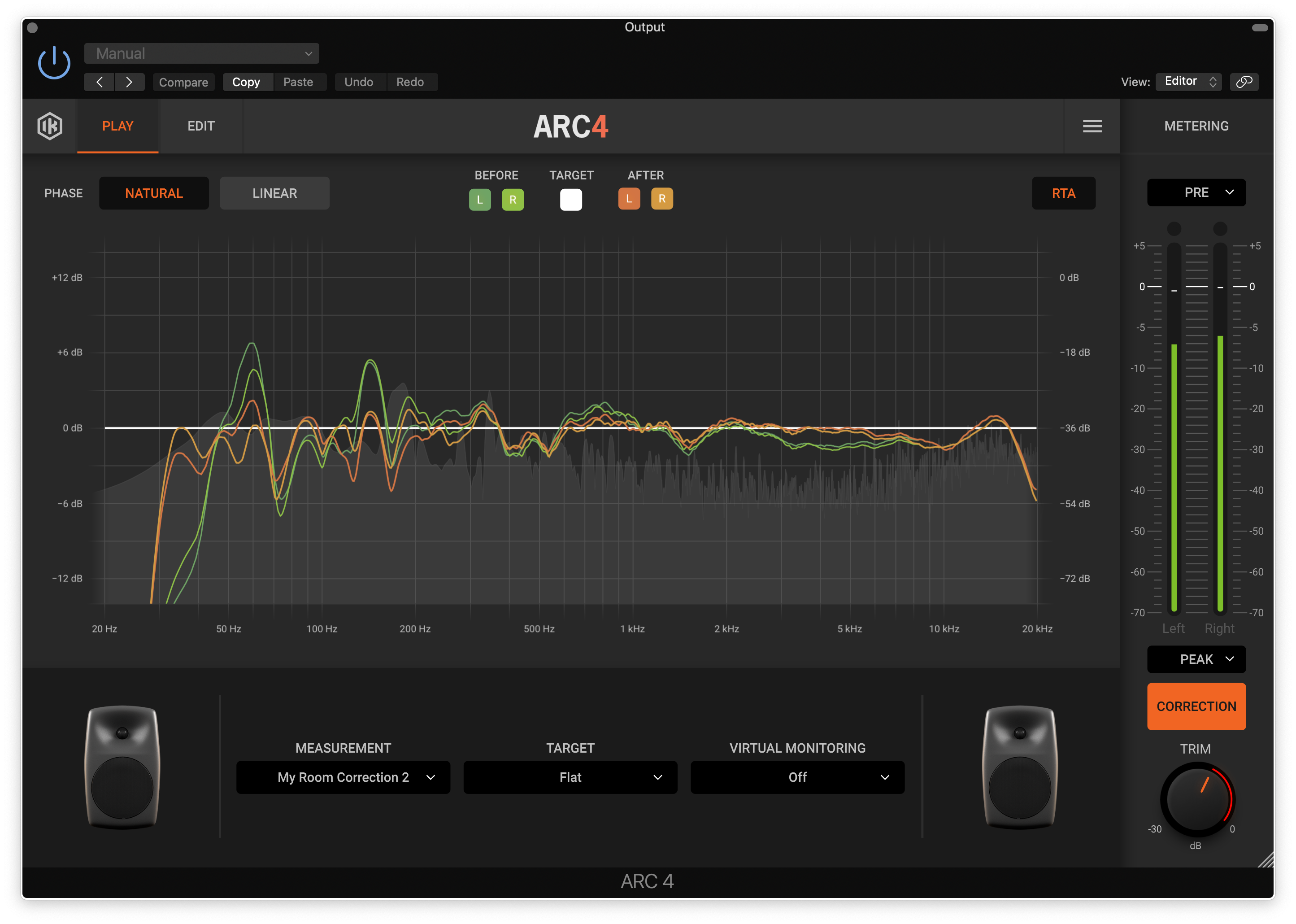This screenshot has height=924, width=1296.
Task: Click the "VIRTUAL MONITORING" label
Action: (x=797, y=748)
